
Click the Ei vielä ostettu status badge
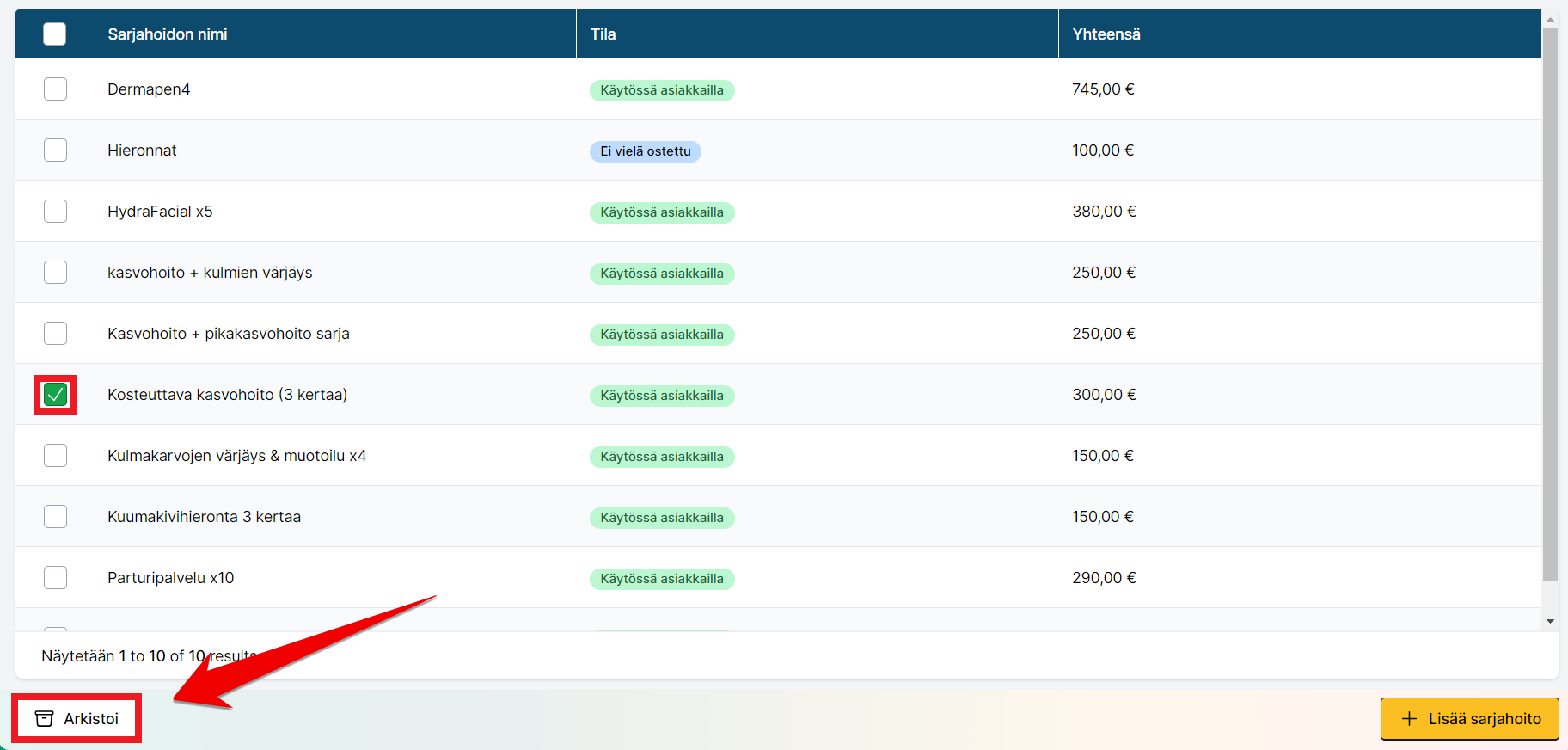[645, 151]
